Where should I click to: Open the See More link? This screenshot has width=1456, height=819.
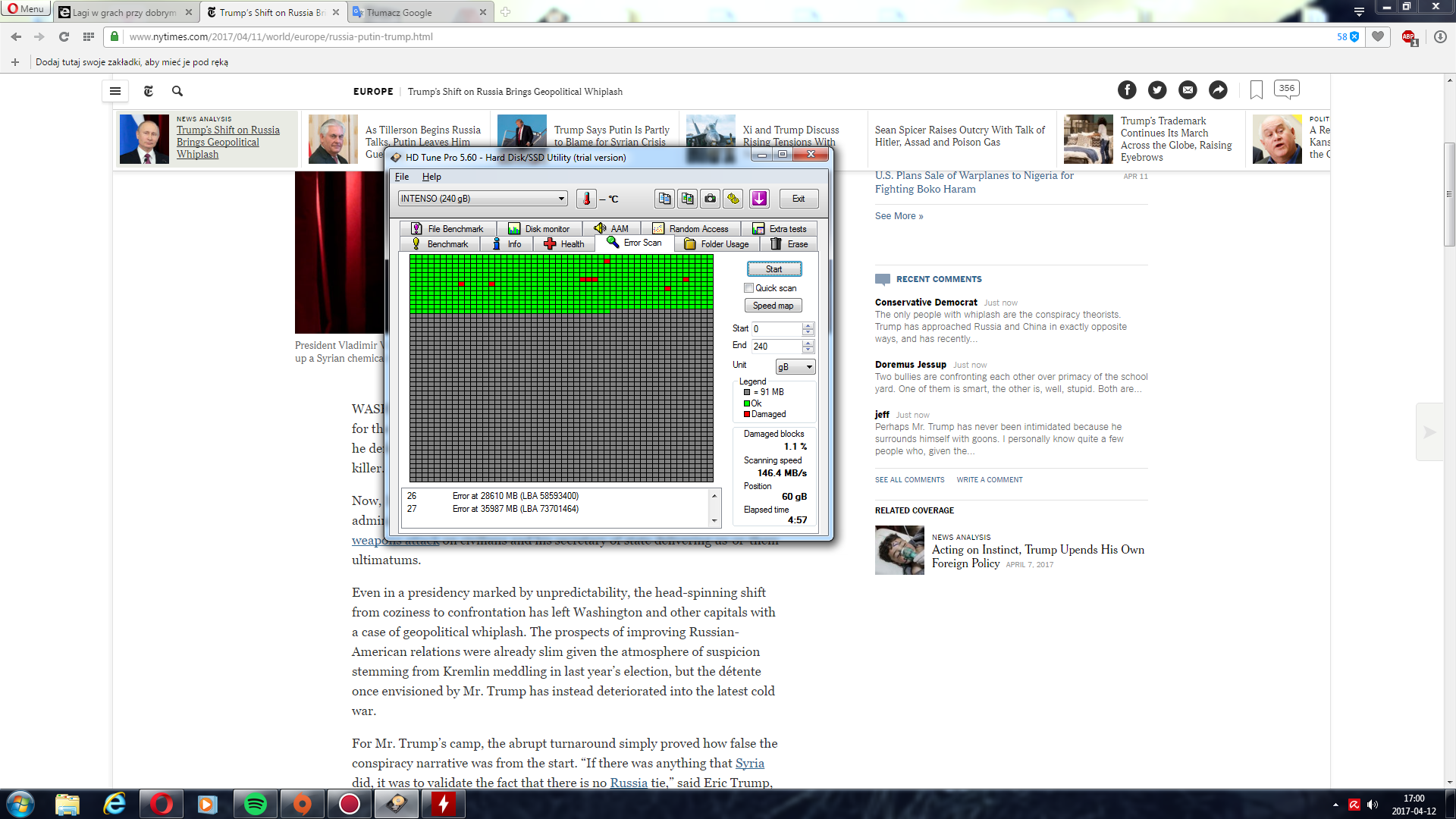tap(899, 216)
